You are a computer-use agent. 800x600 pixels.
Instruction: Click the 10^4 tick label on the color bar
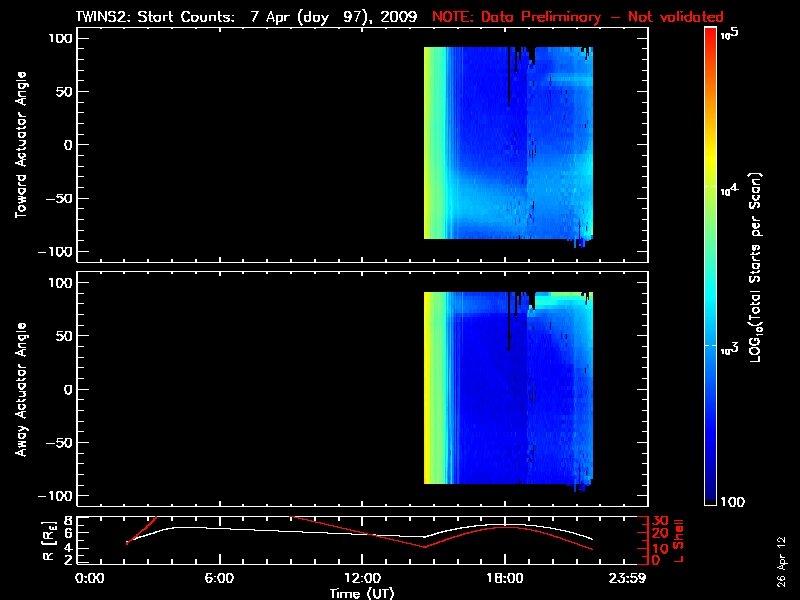point(727,186)
